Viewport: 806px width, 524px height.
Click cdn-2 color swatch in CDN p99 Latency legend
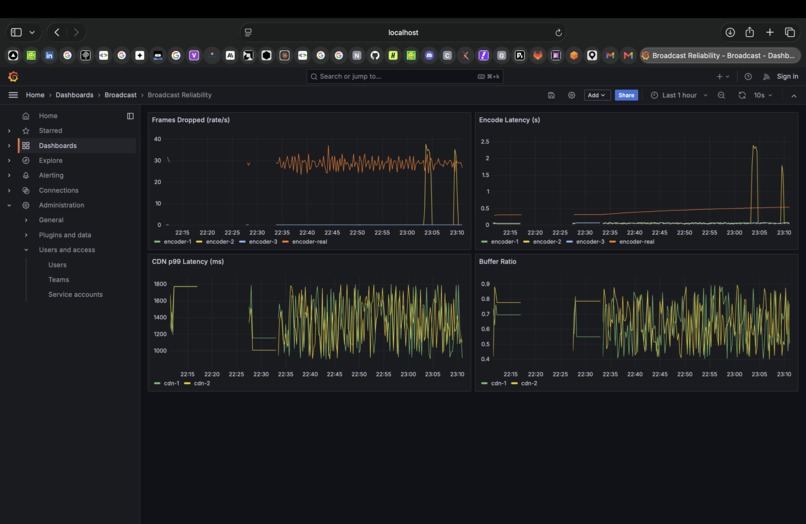(187, 383)
